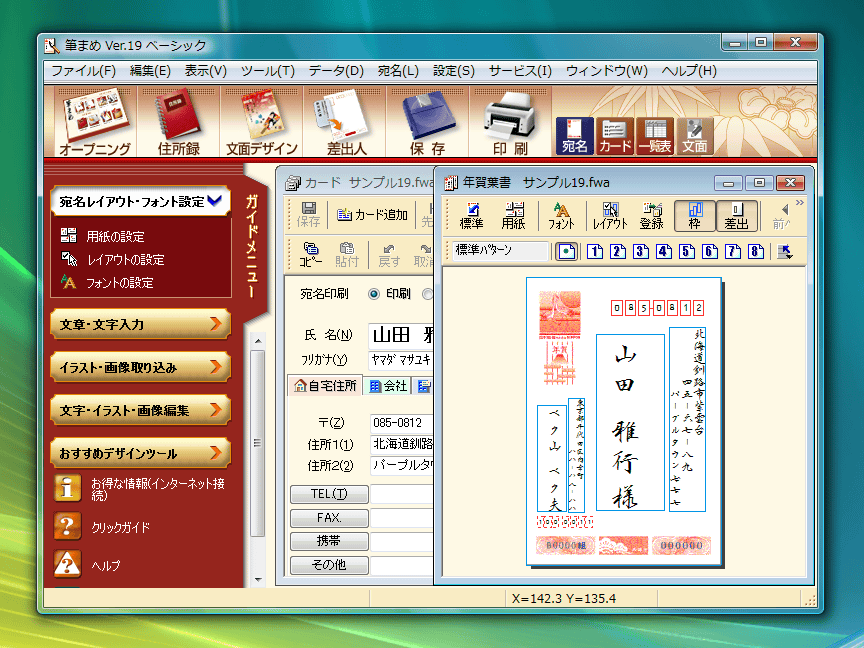Click the 印刷 printer icon
Image resolution: width=864 pixels, height=648 pixels.
[510, 122]
